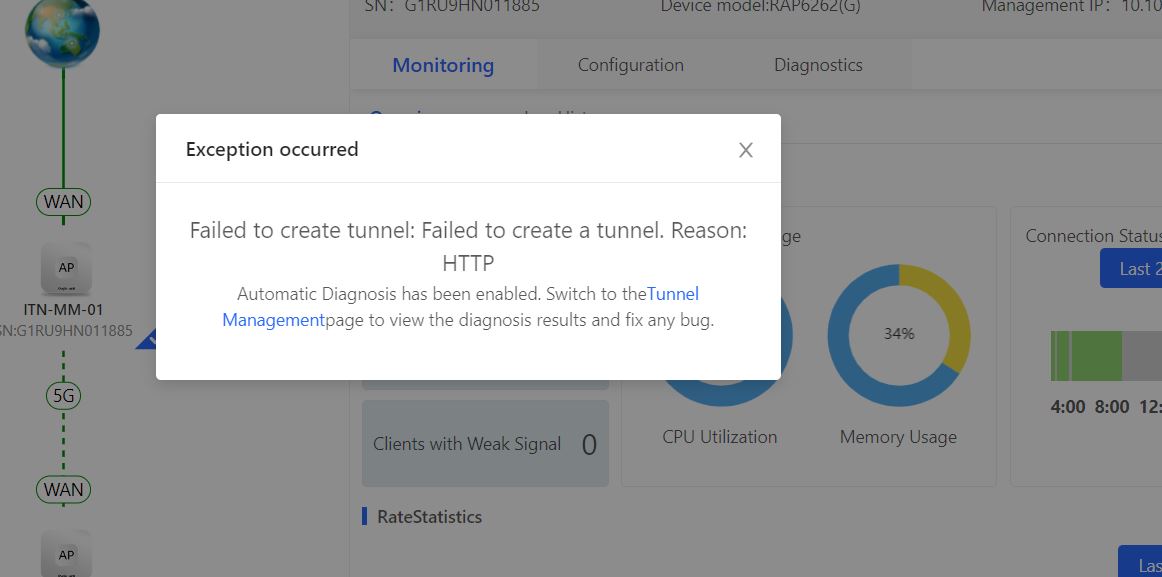
Task: Click green segment of connection status bar
Action: (1086, 356)
